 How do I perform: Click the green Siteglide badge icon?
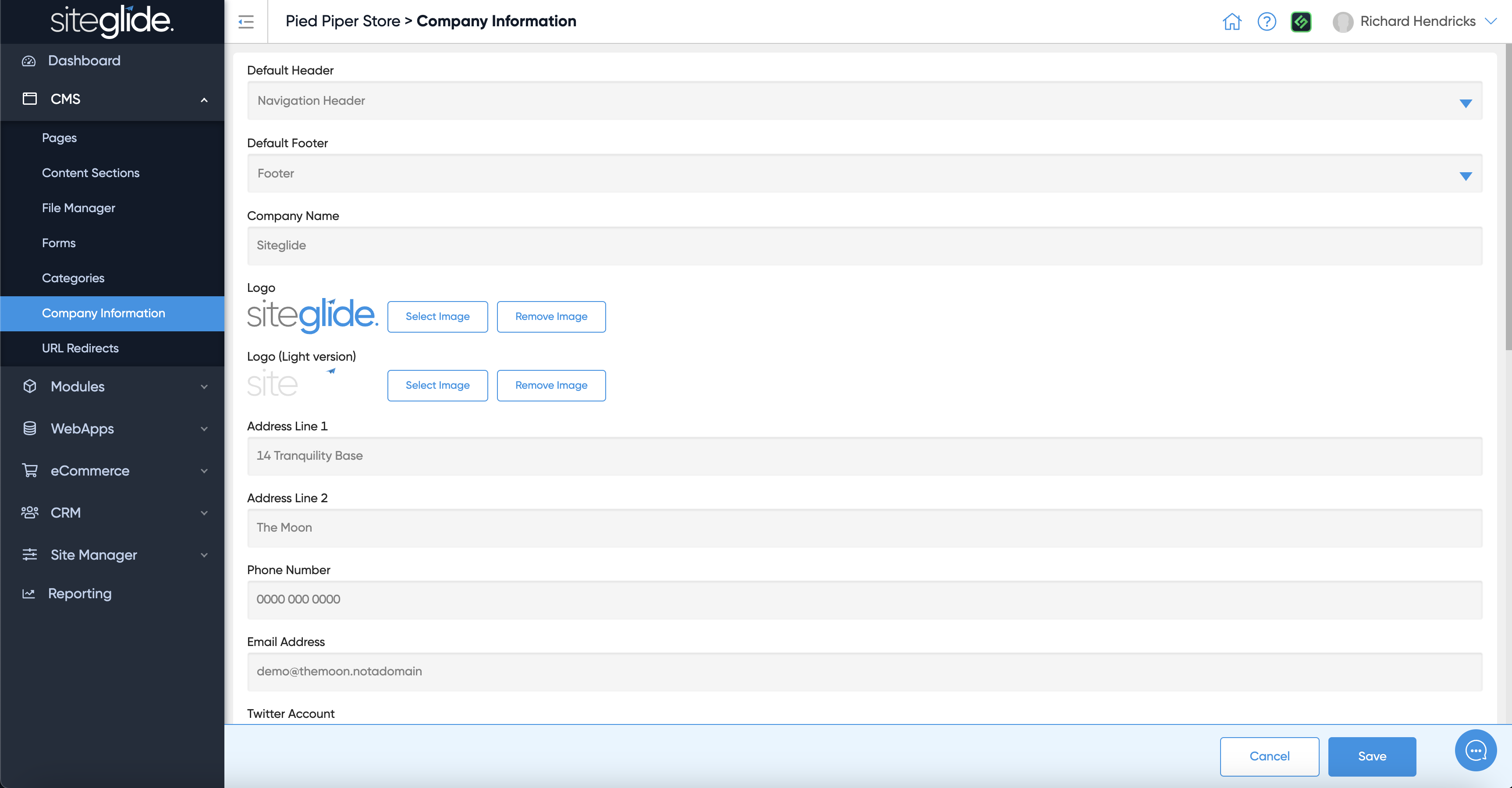1301,22
